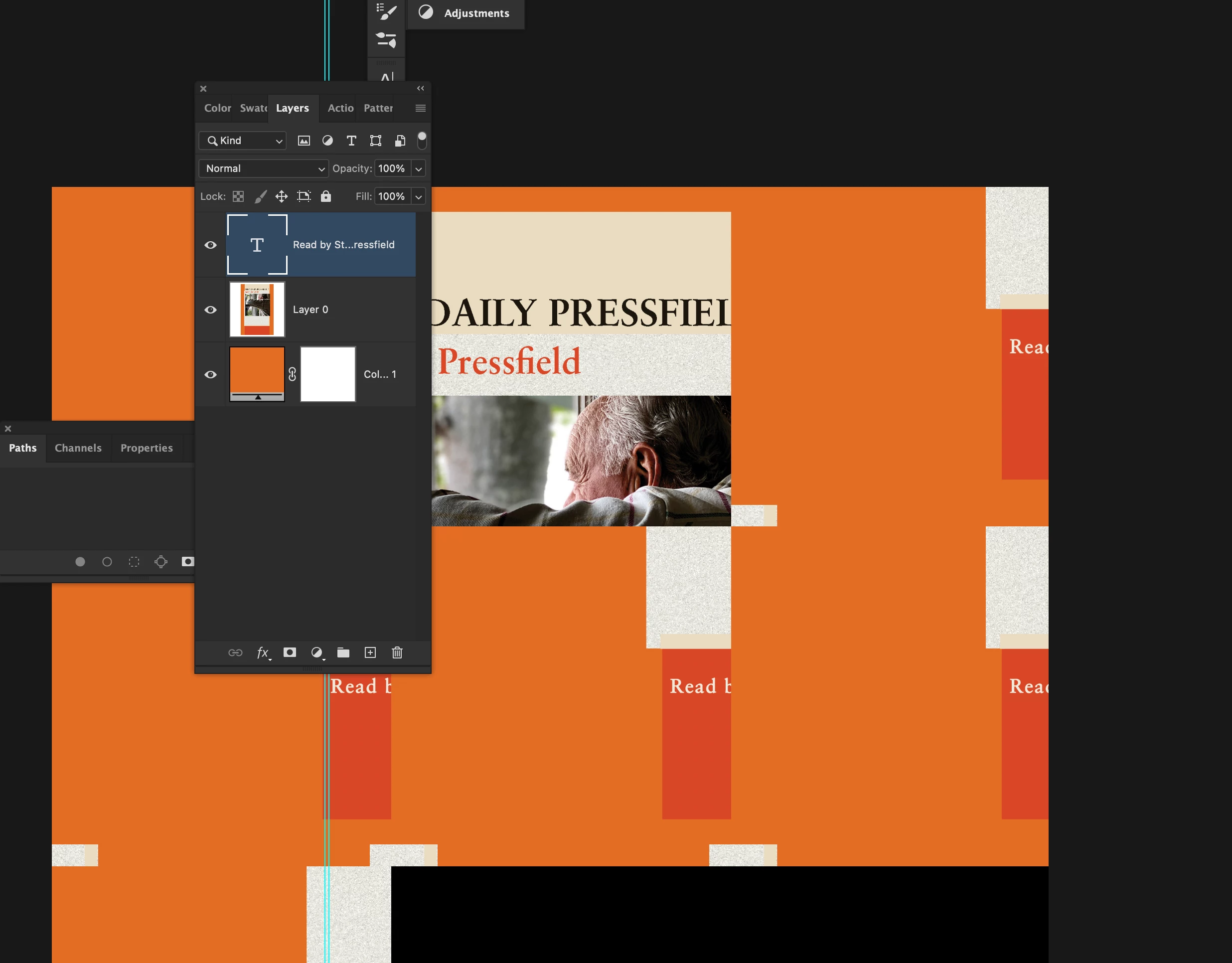This screenshot has width=1232, height=963.
Task: Click the orange Color Fill layer swatch
Action: [x=257, y=371]
